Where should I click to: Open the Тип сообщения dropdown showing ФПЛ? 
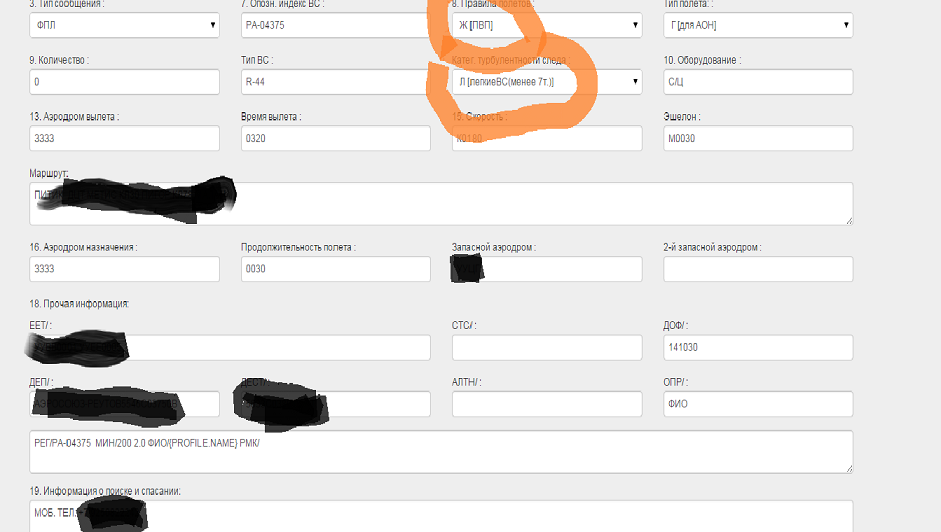click(124, 25)
